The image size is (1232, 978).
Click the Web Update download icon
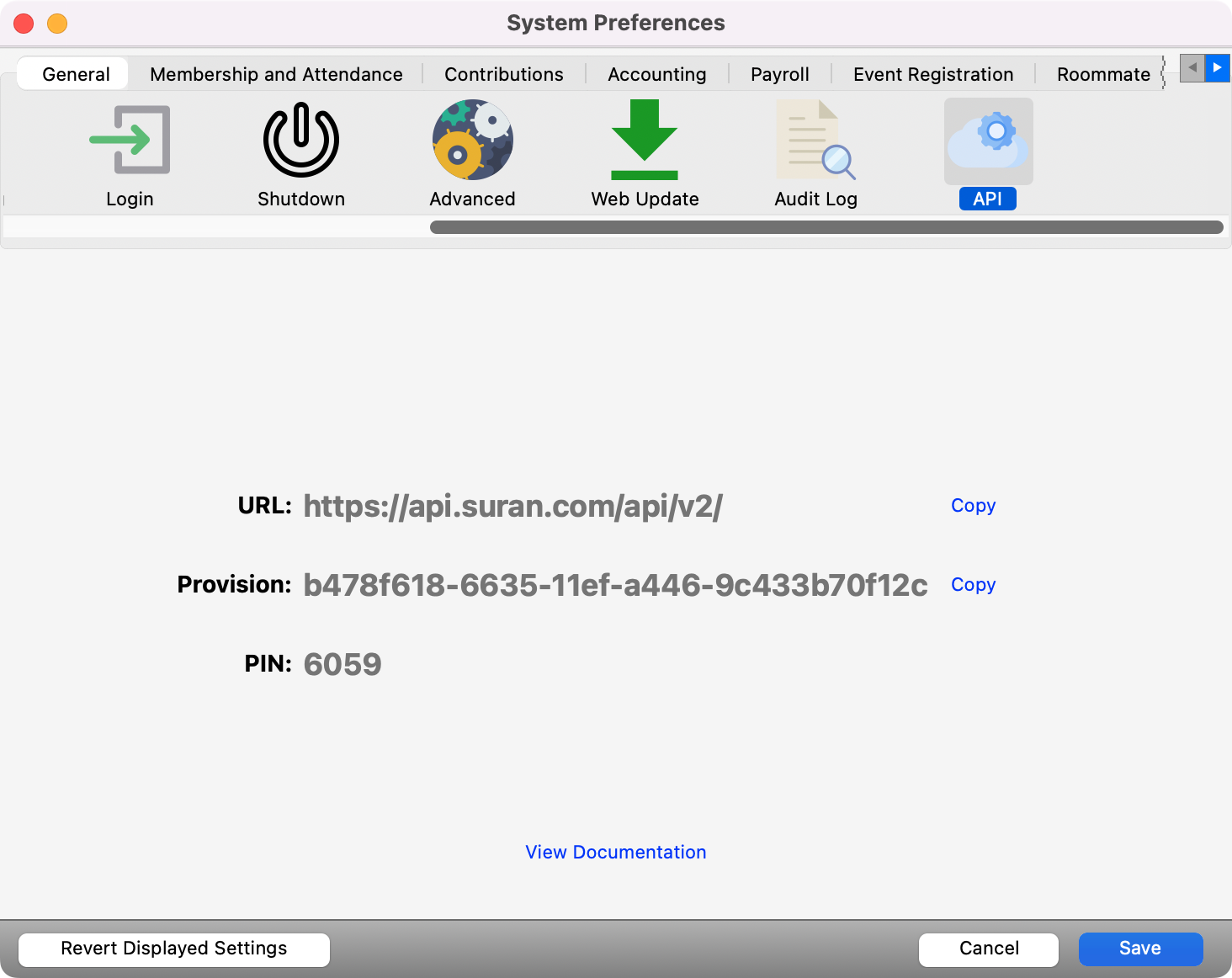[645, 141]
